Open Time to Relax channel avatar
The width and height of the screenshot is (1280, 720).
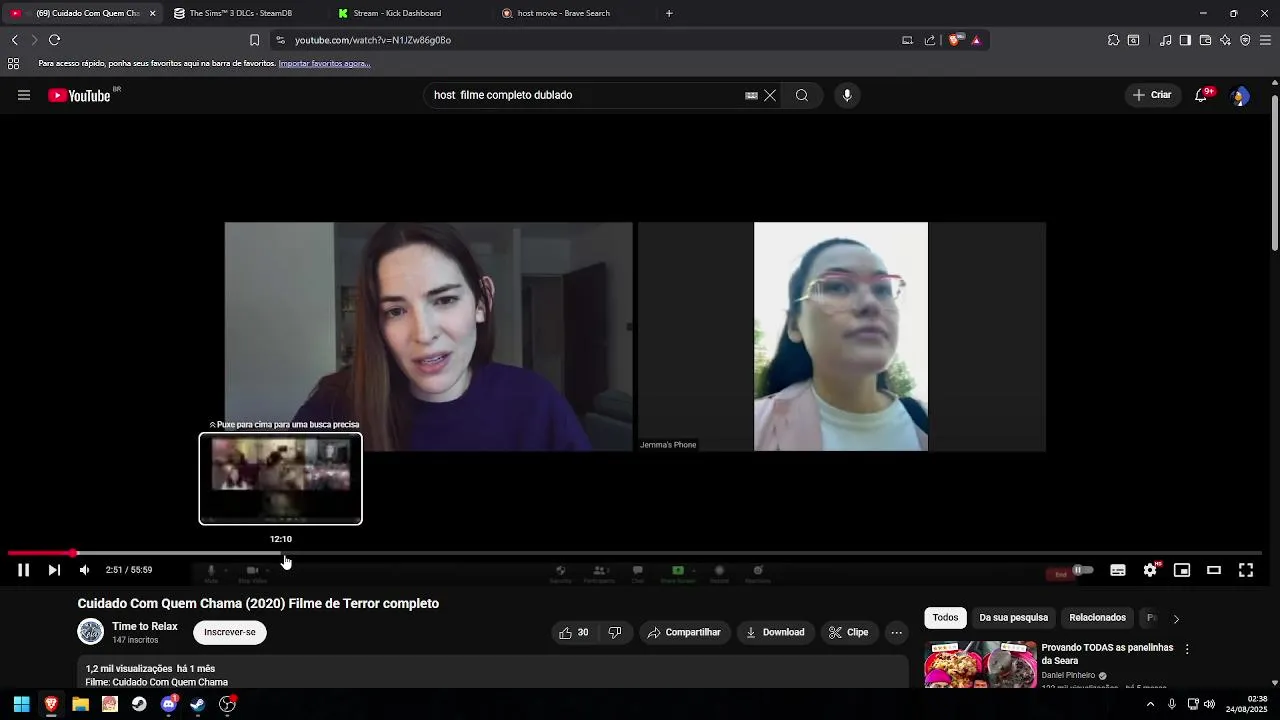click(91, 632)
